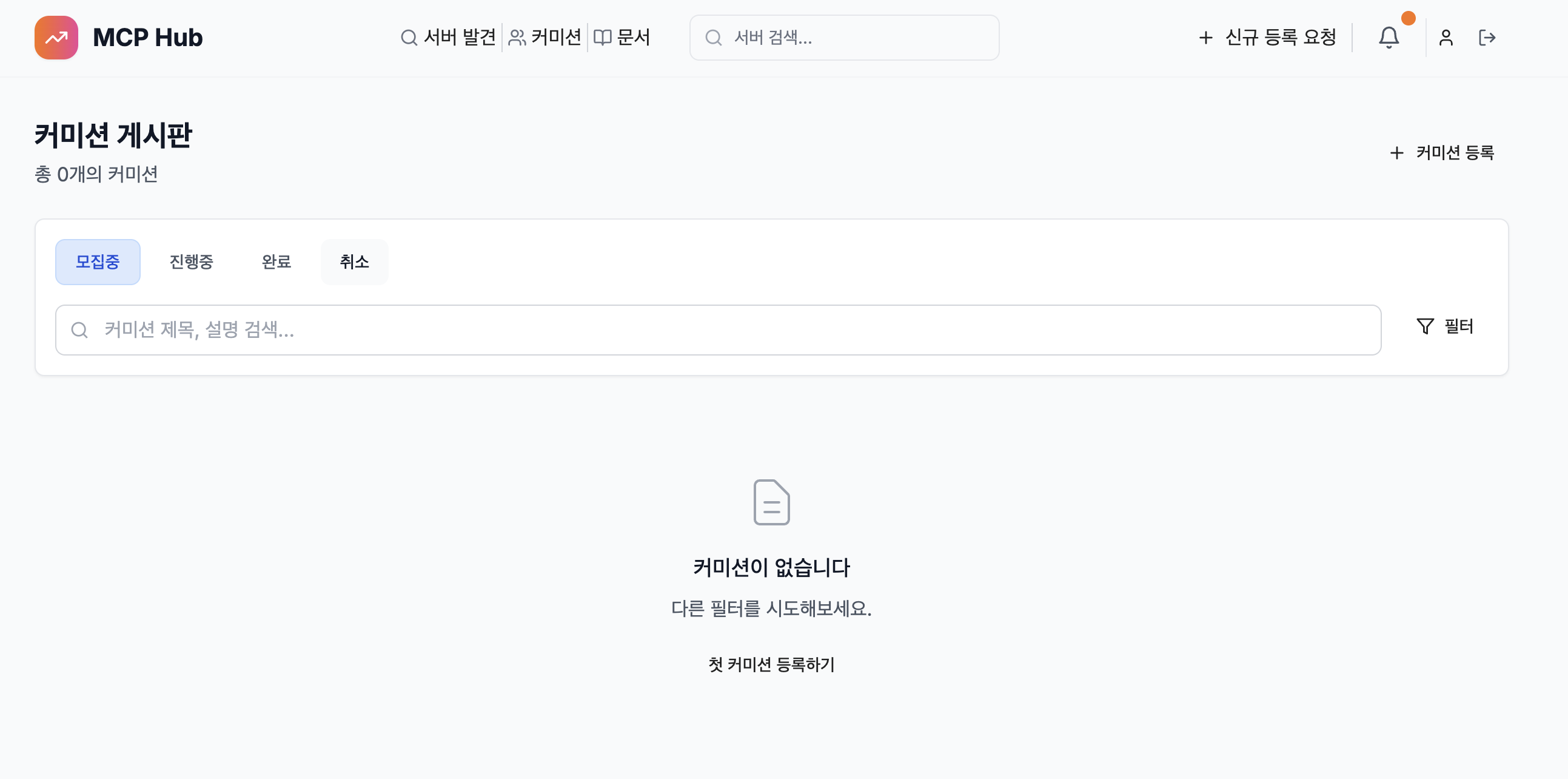This screenshot has height=779, width=1568.
Task: Open the 커미션 nav menu item
Action: (557, 37)
